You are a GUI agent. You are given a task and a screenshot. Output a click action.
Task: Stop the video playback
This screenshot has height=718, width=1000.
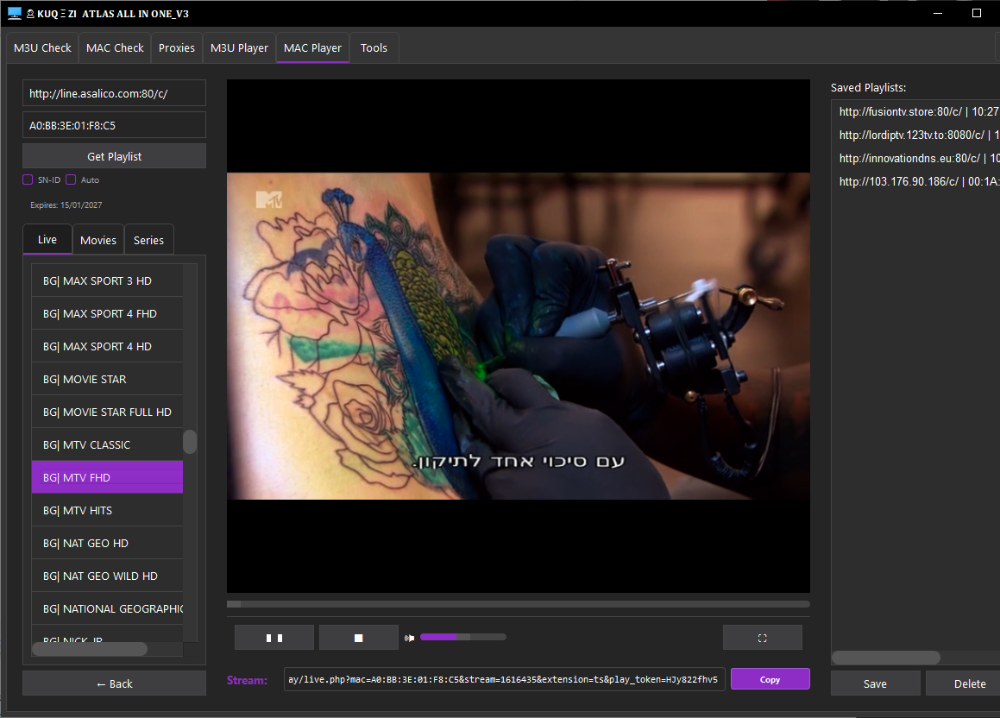pos(358,638)
